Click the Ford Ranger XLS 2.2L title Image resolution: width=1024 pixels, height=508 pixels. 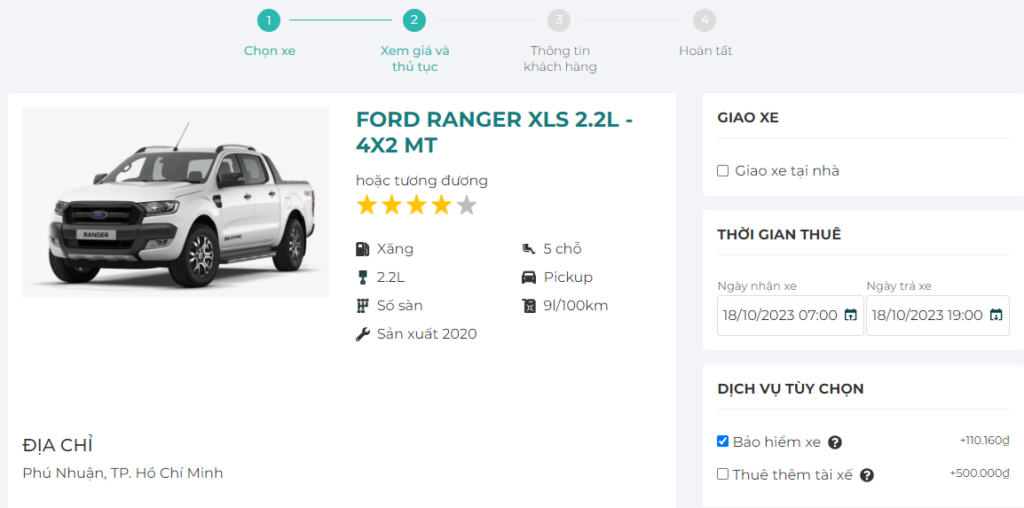point(494,132)
